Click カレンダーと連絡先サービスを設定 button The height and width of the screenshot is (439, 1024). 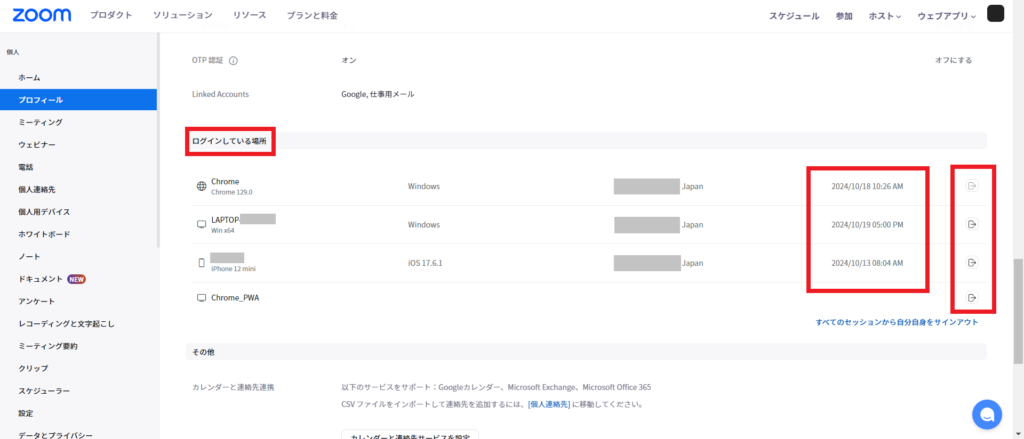coord(410,435)
